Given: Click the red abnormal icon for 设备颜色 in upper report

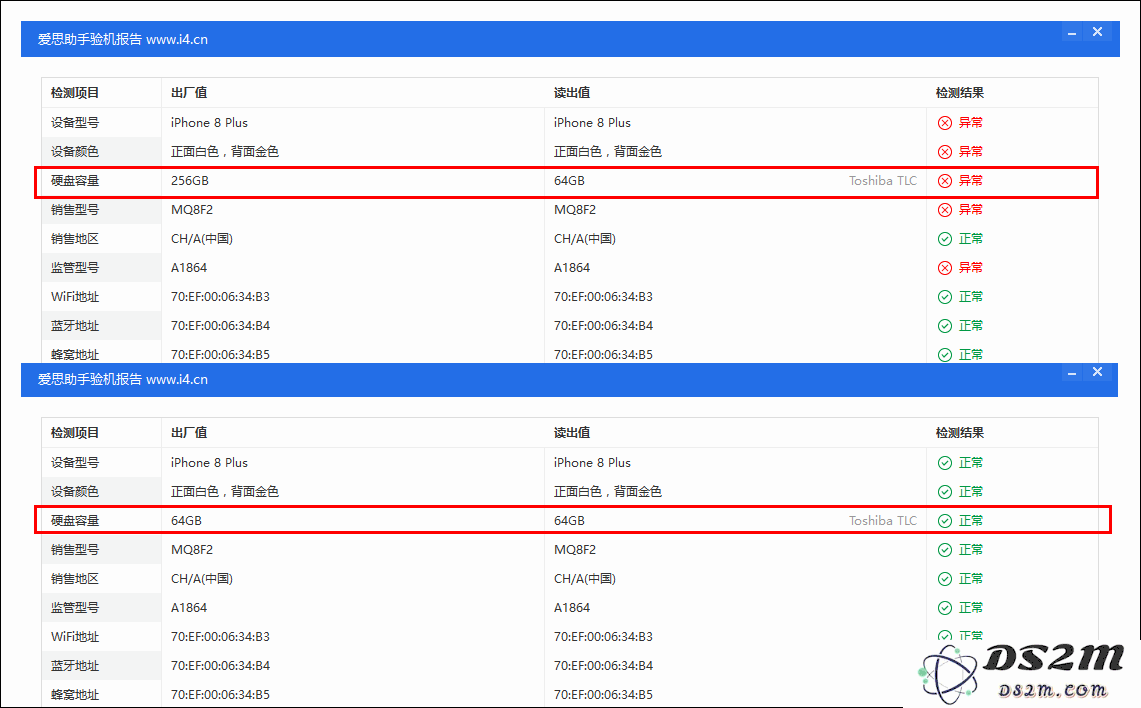Looking at the screenshot, I should point(945,152).
